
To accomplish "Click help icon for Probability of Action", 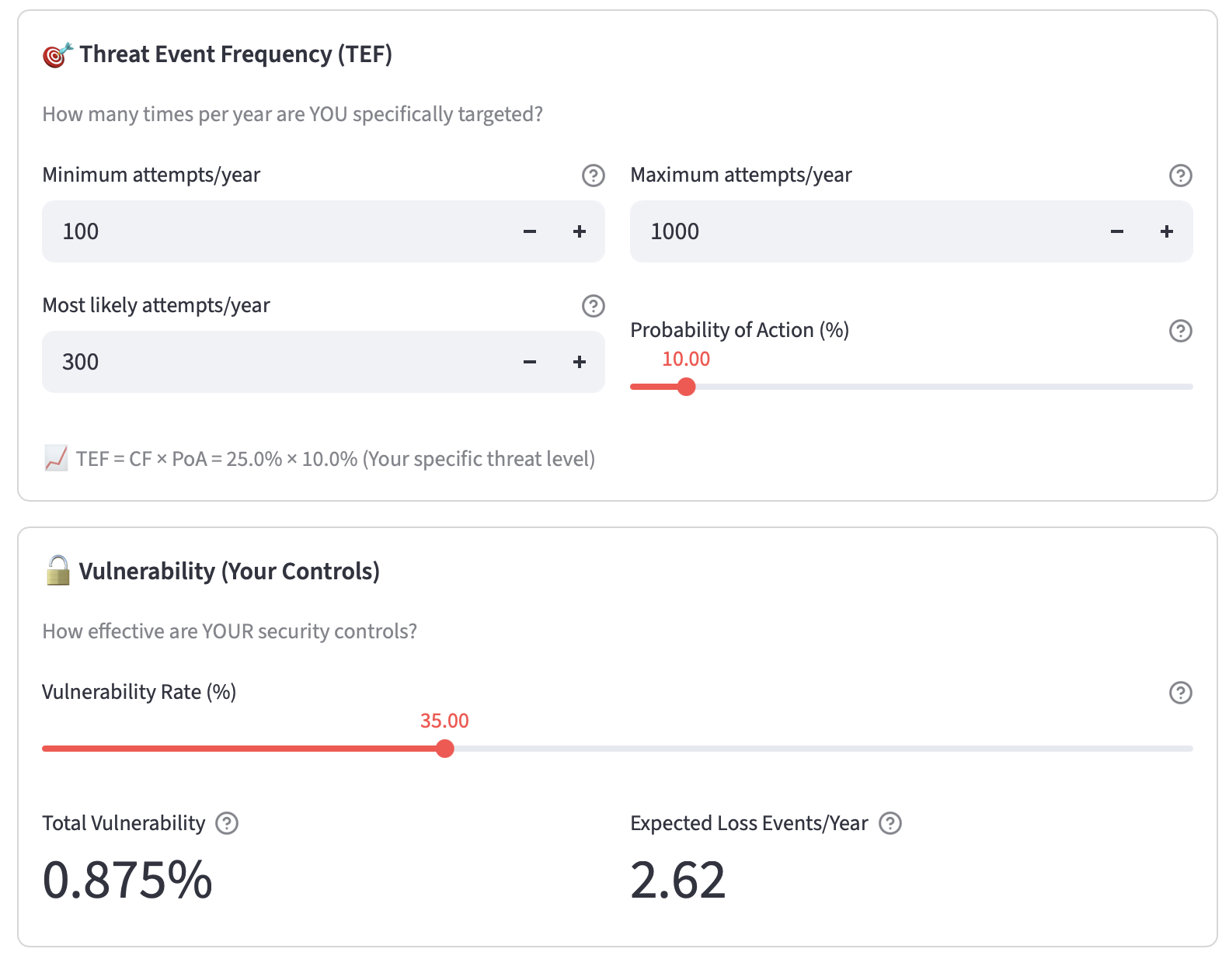I will [x=1180, y=331].
